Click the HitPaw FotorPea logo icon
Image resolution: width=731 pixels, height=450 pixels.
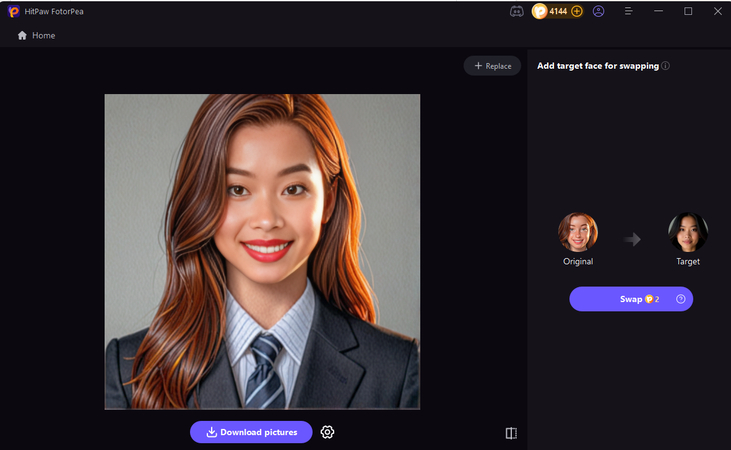tap(13, 11)
